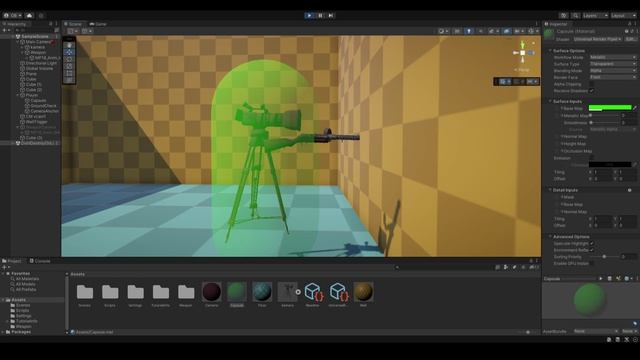Open the undo history icon near search
Viewport: 640px width, 360px height.
pyautogui.click(x=564, y=16)
